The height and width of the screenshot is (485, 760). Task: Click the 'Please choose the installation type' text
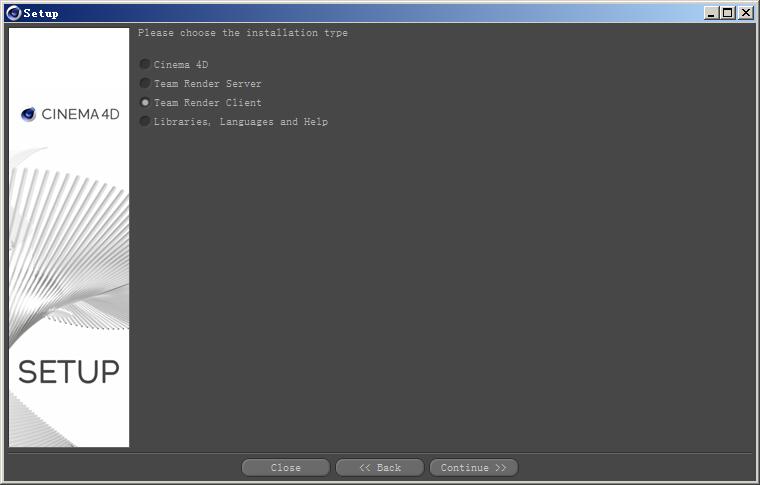tap(243, 33)
